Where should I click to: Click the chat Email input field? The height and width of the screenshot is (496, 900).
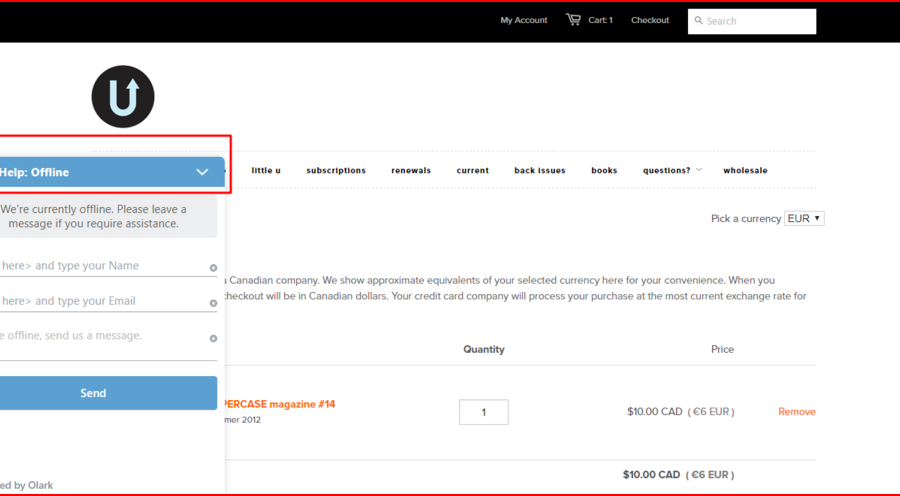coord(100,301)
